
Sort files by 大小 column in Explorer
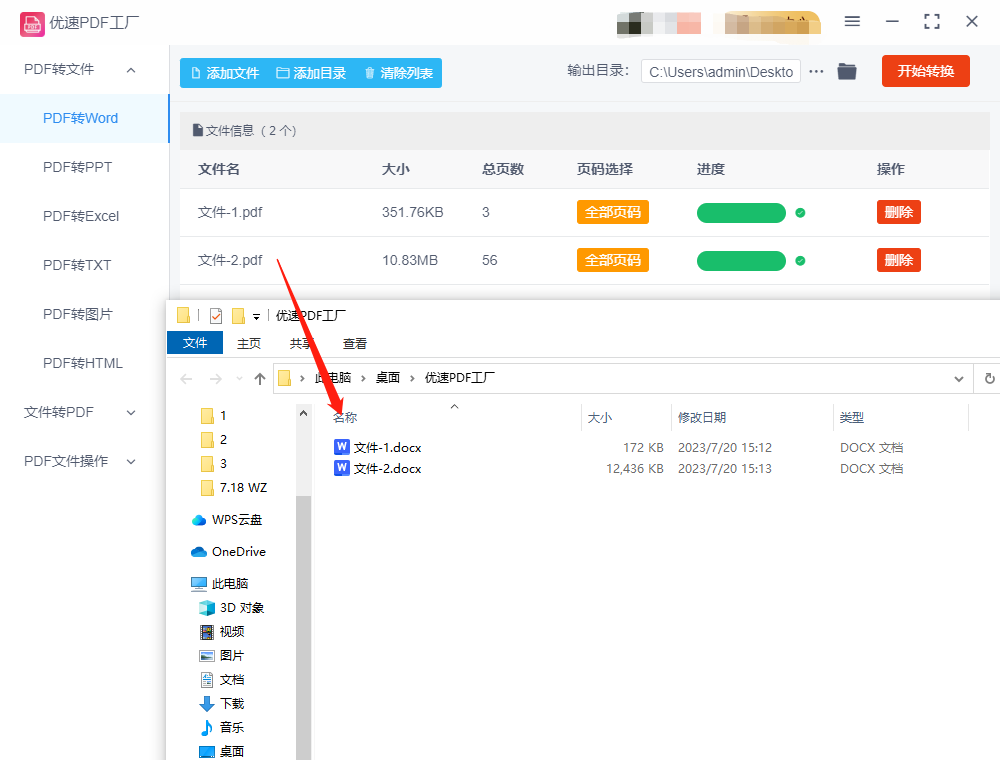tap(599, 418)
